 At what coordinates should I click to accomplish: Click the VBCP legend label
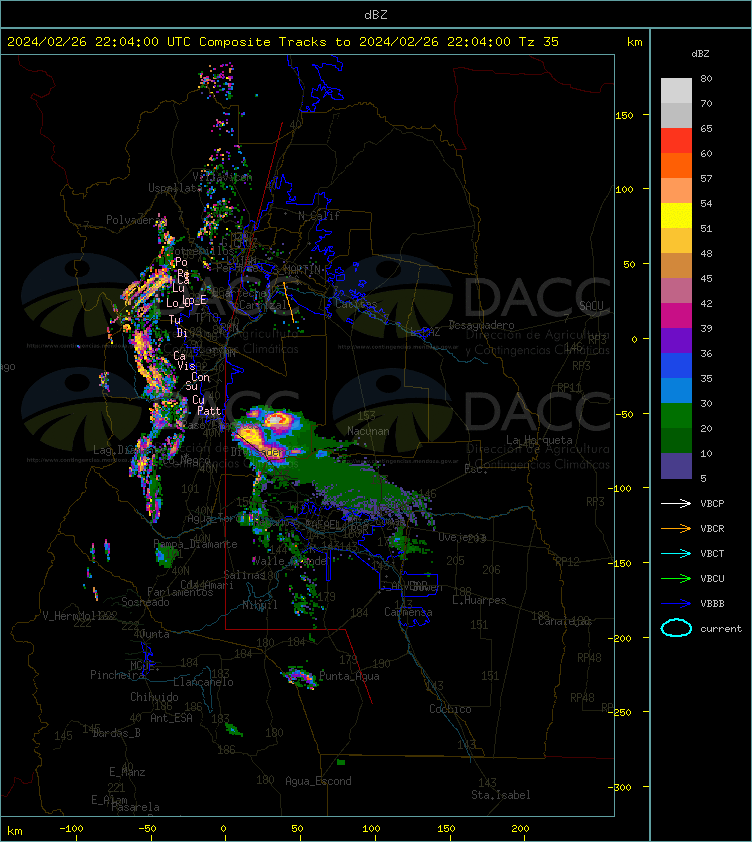[712, 504]
